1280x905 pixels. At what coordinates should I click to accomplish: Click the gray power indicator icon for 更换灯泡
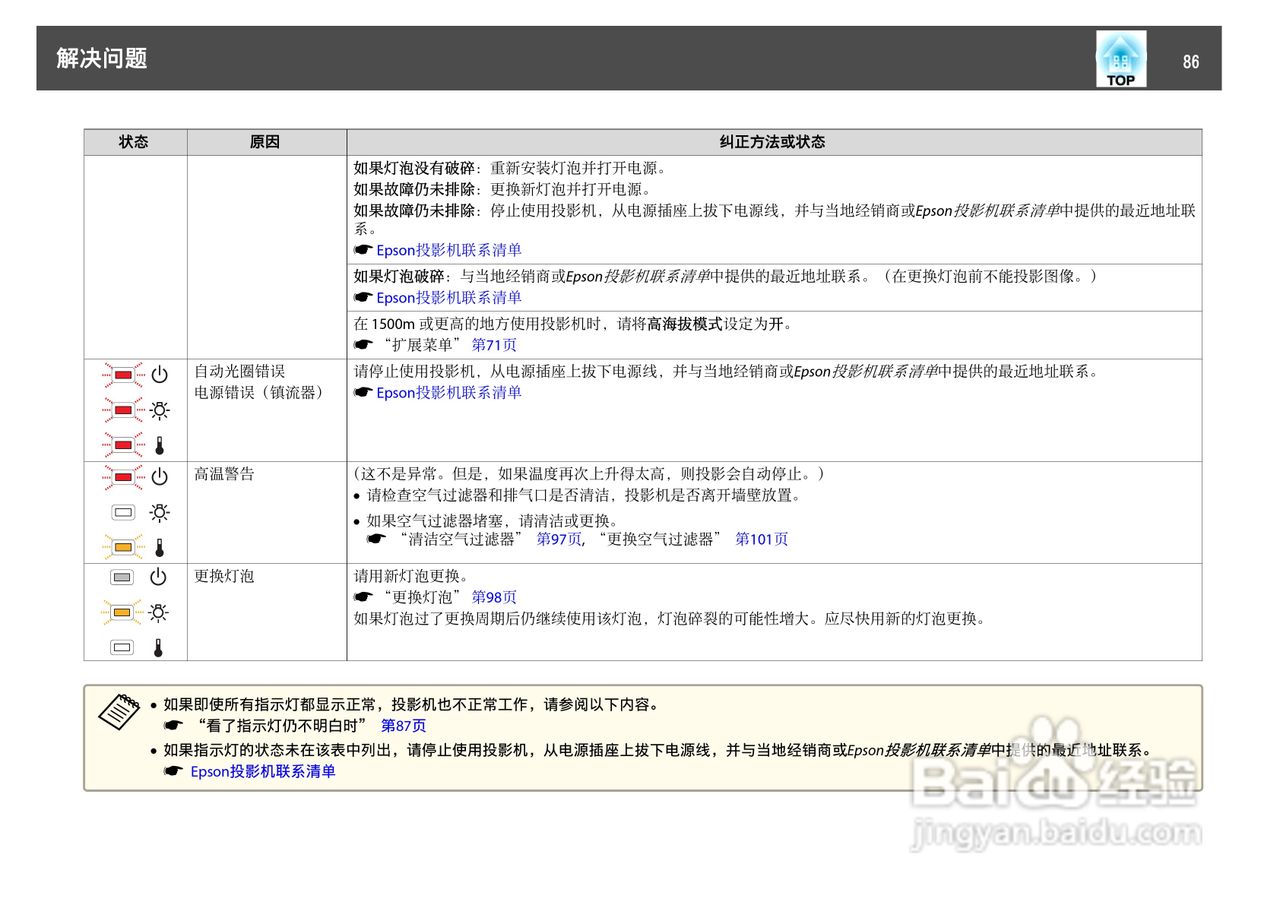tap(122, 575)
